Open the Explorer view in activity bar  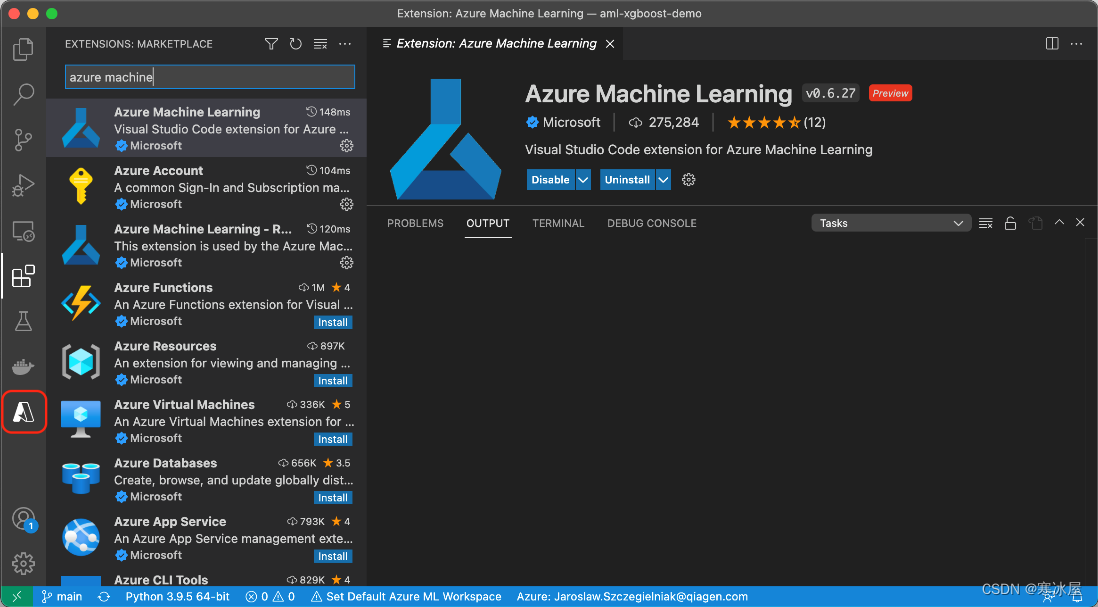click(x=23, y=49)
